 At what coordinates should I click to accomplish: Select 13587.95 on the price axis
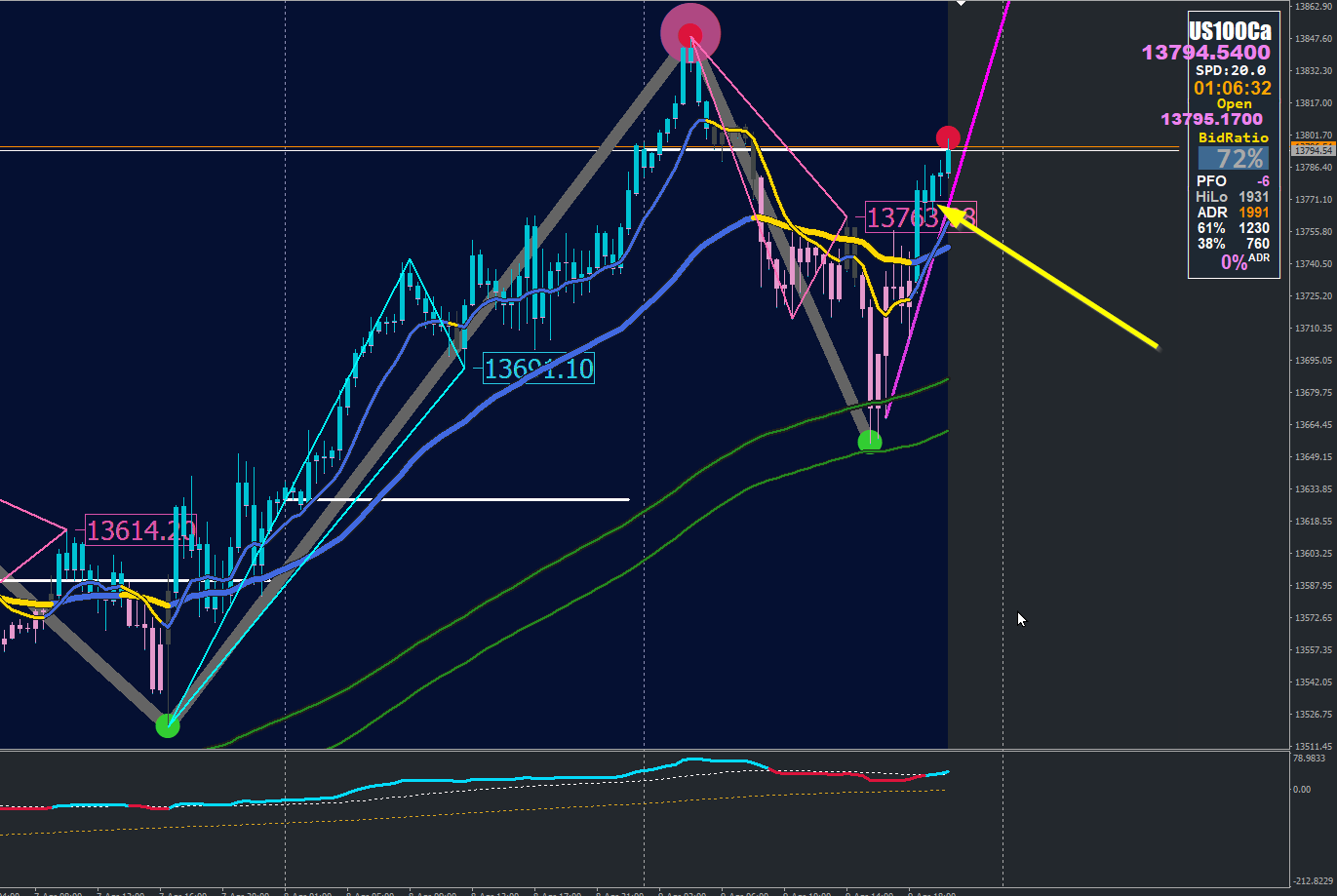pyautogui.click(x=1313, y=585)
